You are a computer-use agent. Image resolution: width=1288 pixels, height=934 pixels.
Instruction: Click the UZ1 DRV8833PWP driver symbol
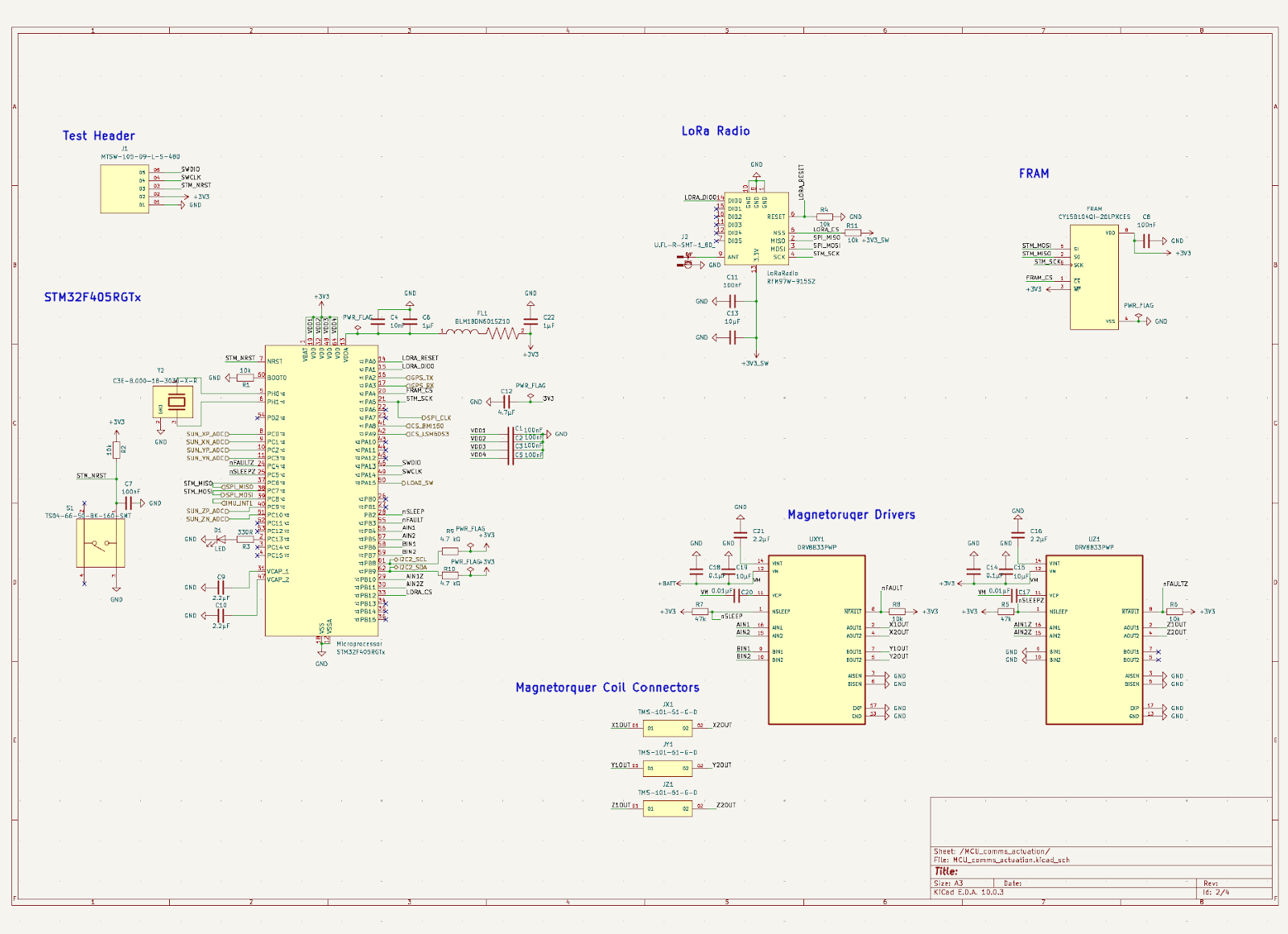(x=1094, y=639)
